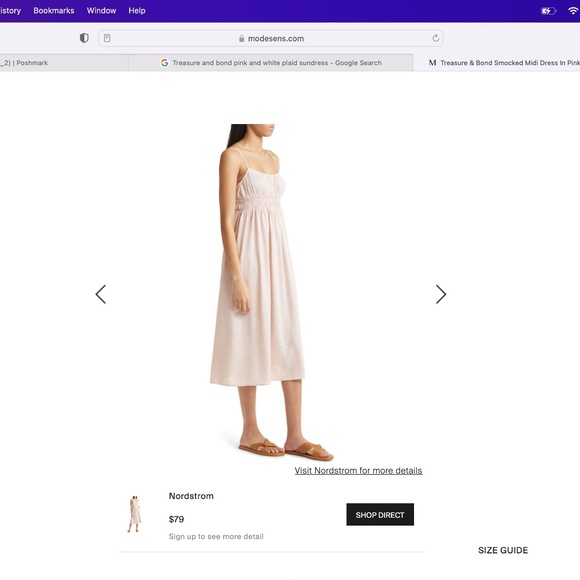Click the privacy report shield icon
Image resolution: width=580 pixels, height=580 pixels.
click(x=84, y=38)
